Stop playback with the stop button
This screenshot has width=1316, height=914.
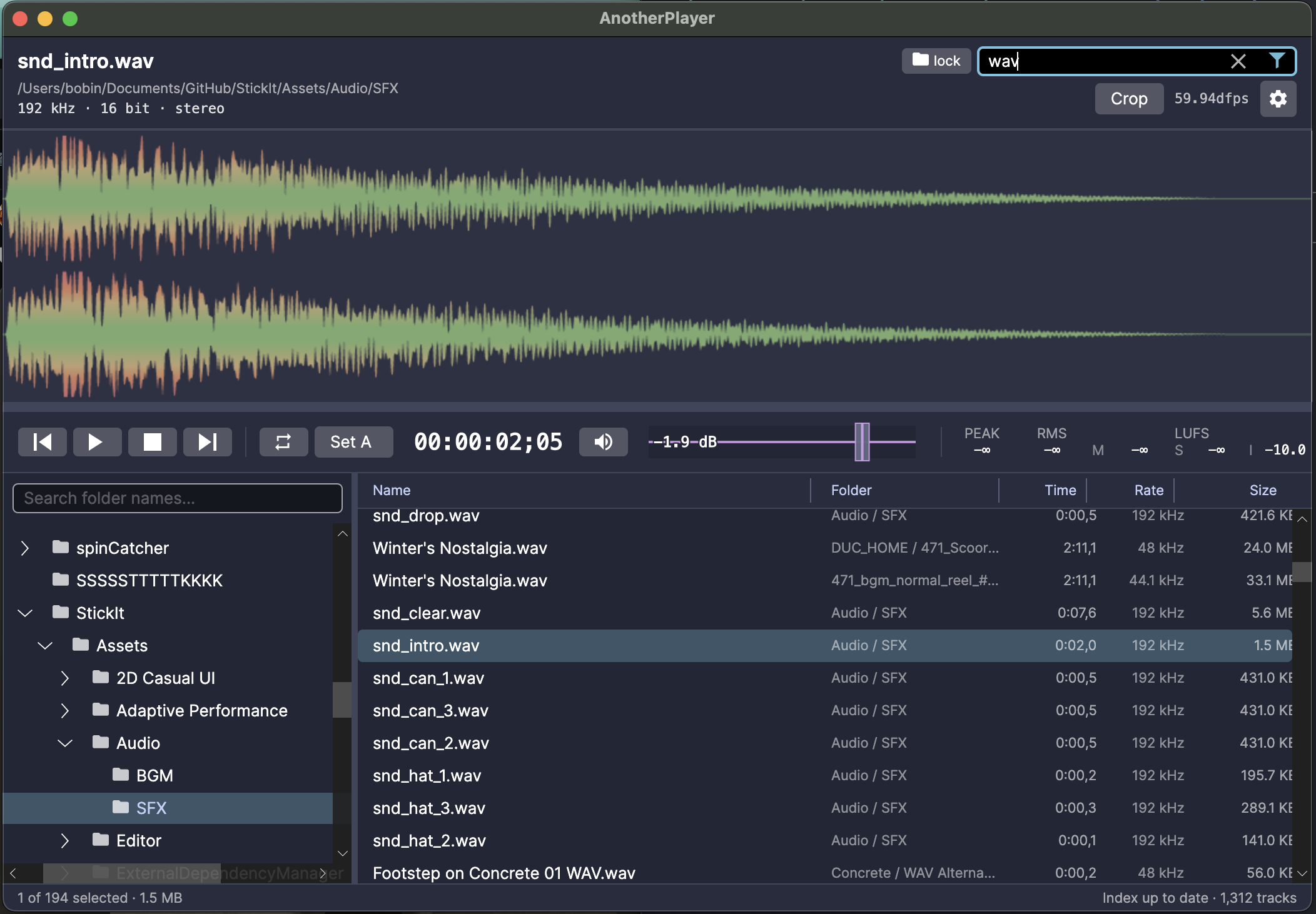click(152, 442)
